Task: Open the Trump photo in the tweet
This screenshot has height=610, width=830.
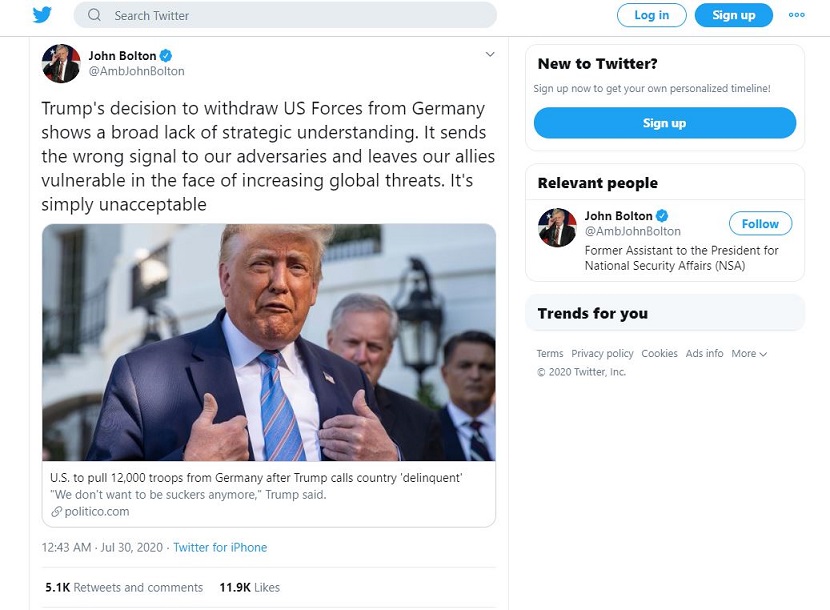Action: coord(268,342)
